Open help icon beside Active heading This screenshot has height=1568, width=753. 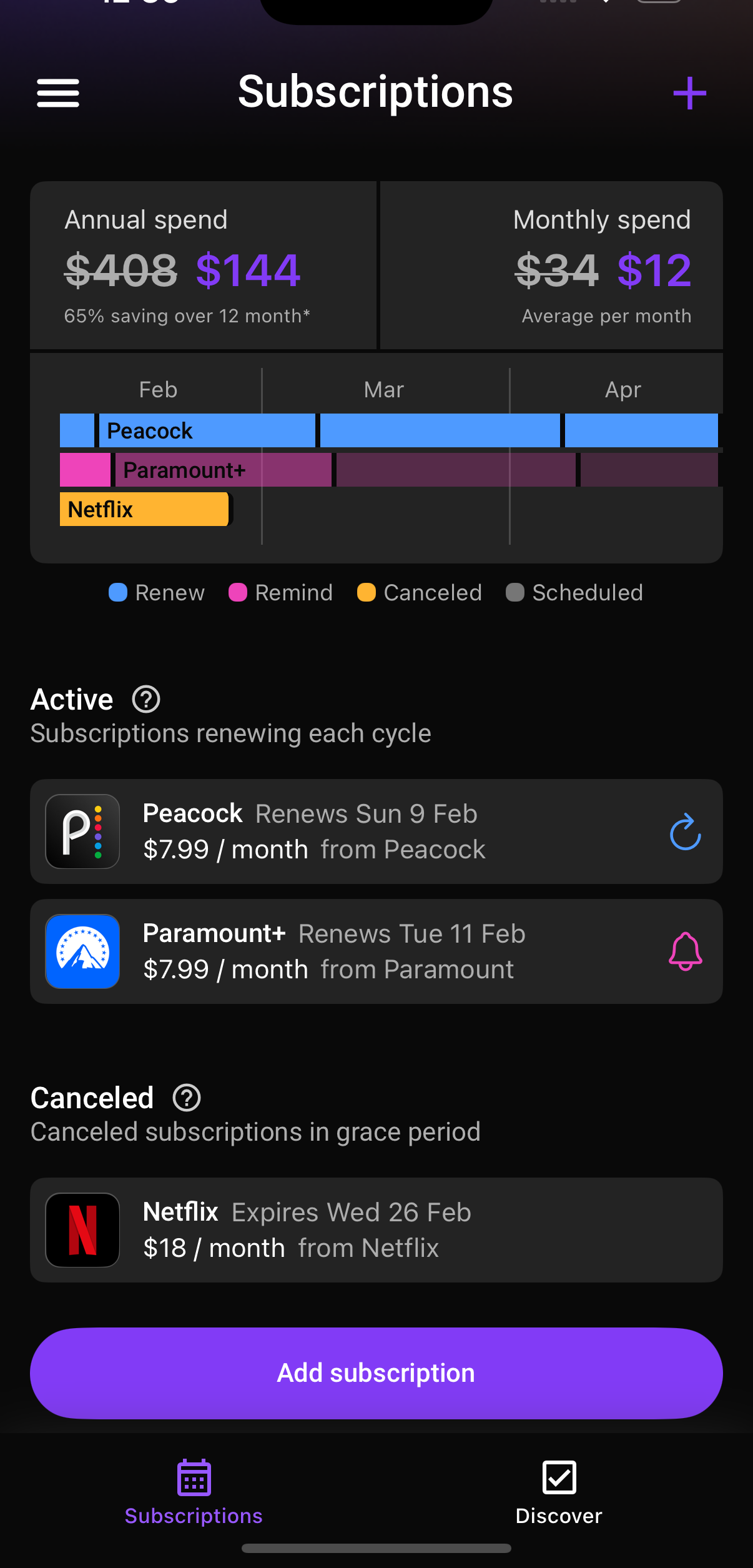click(x=146, y=699)
